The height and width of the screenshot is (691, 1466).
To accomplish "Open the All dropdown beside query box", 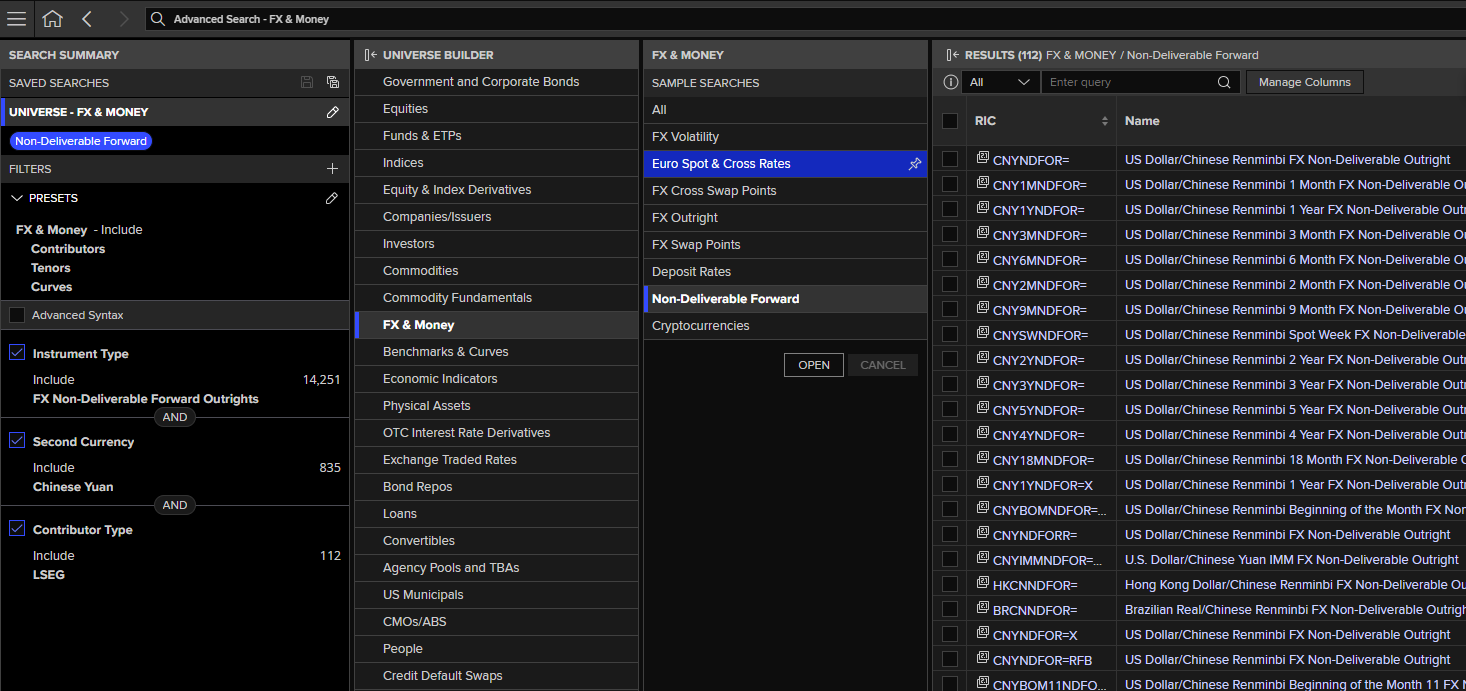I will (x=1001, y=82).
